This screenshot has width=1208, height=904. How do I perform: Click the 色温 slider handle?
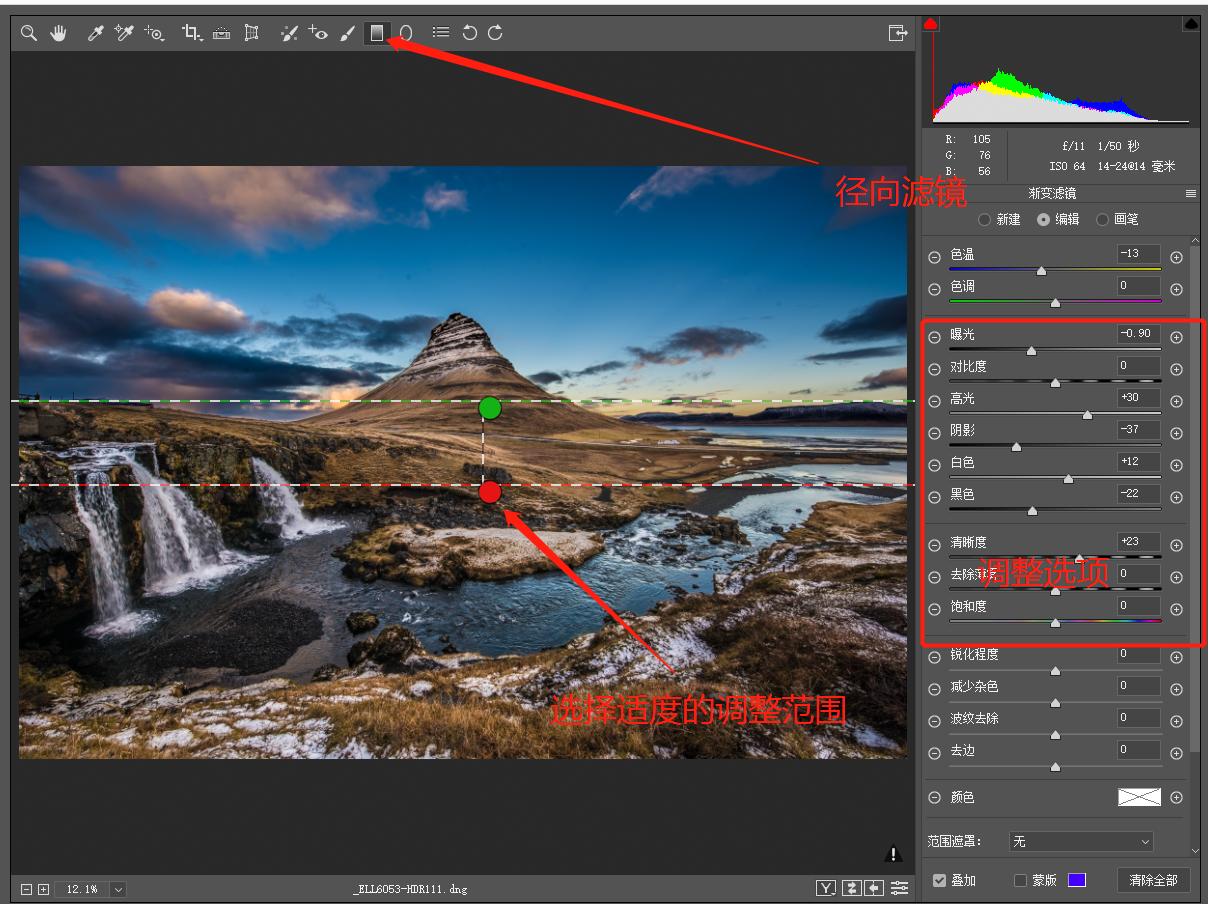[1041, 271]
